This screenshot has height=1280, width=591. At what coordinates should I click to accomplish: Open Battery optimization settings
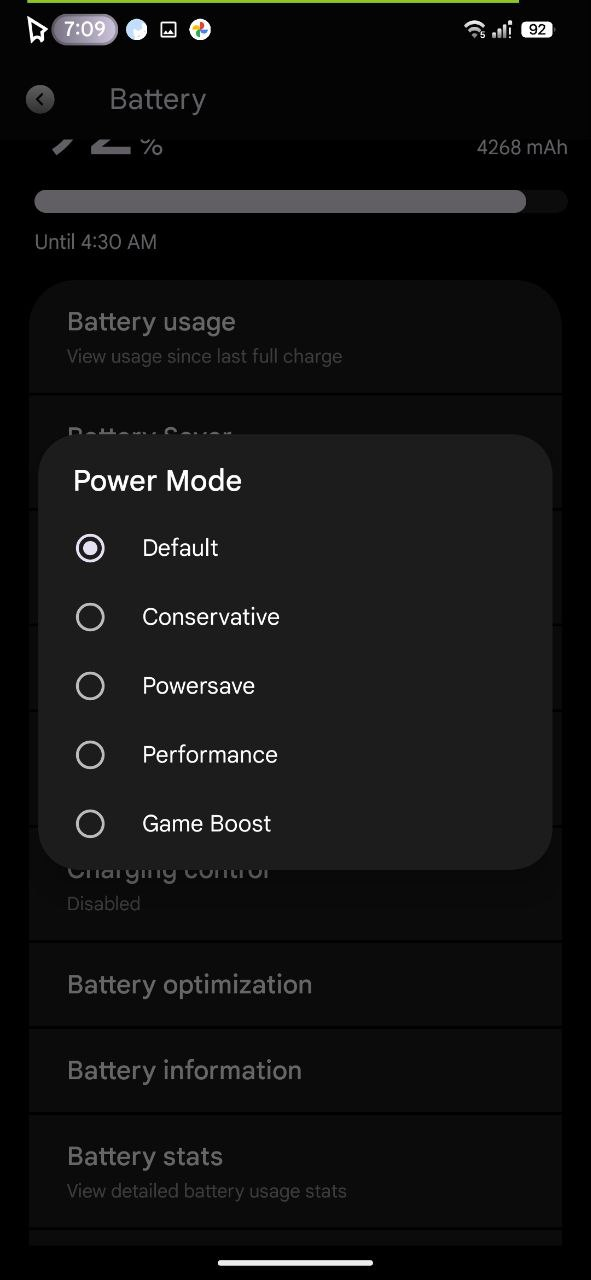point(295,985)
